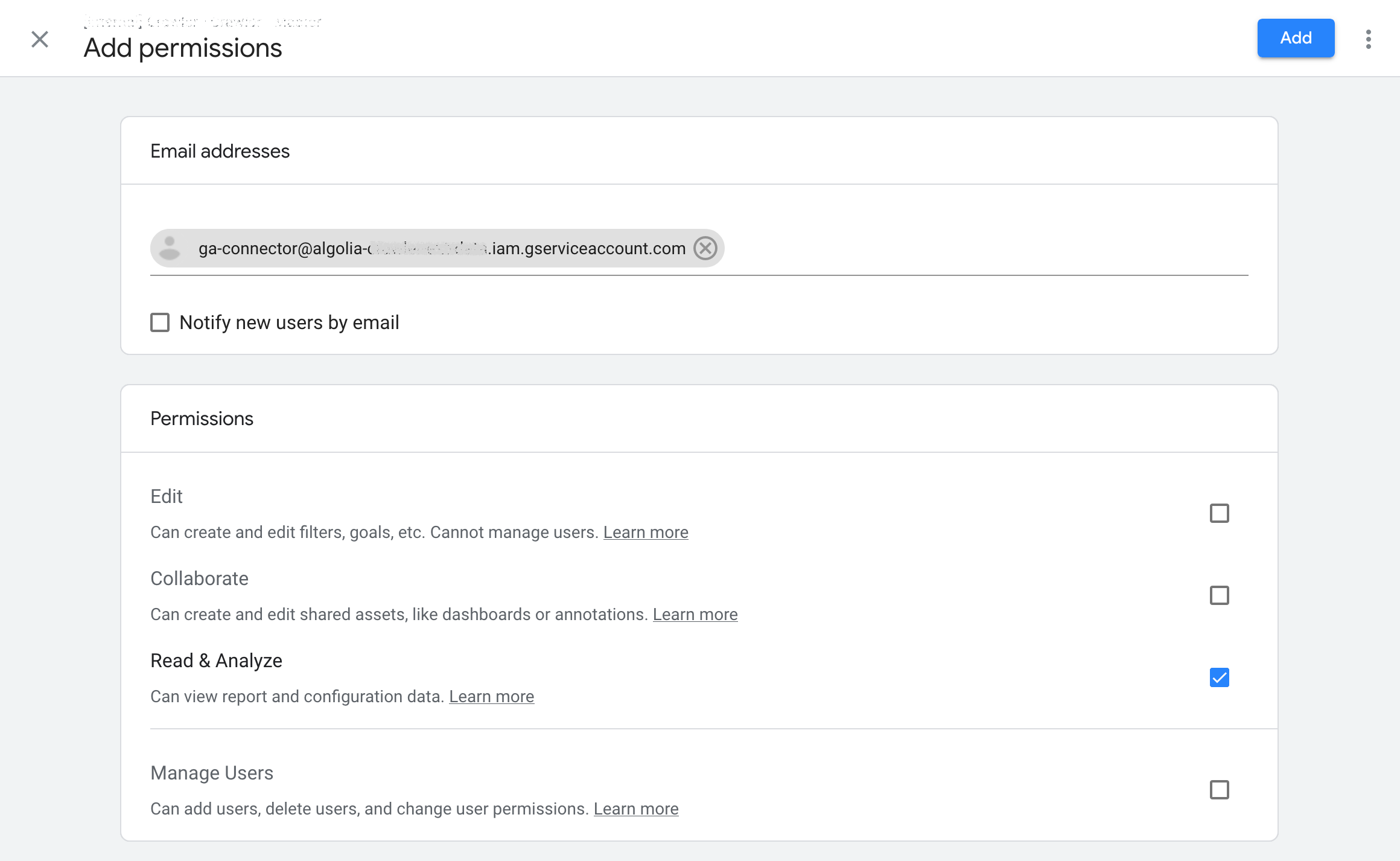Enable the Edit permission checkbox
Screen dimensions: 1400x861
[1221, 513]
